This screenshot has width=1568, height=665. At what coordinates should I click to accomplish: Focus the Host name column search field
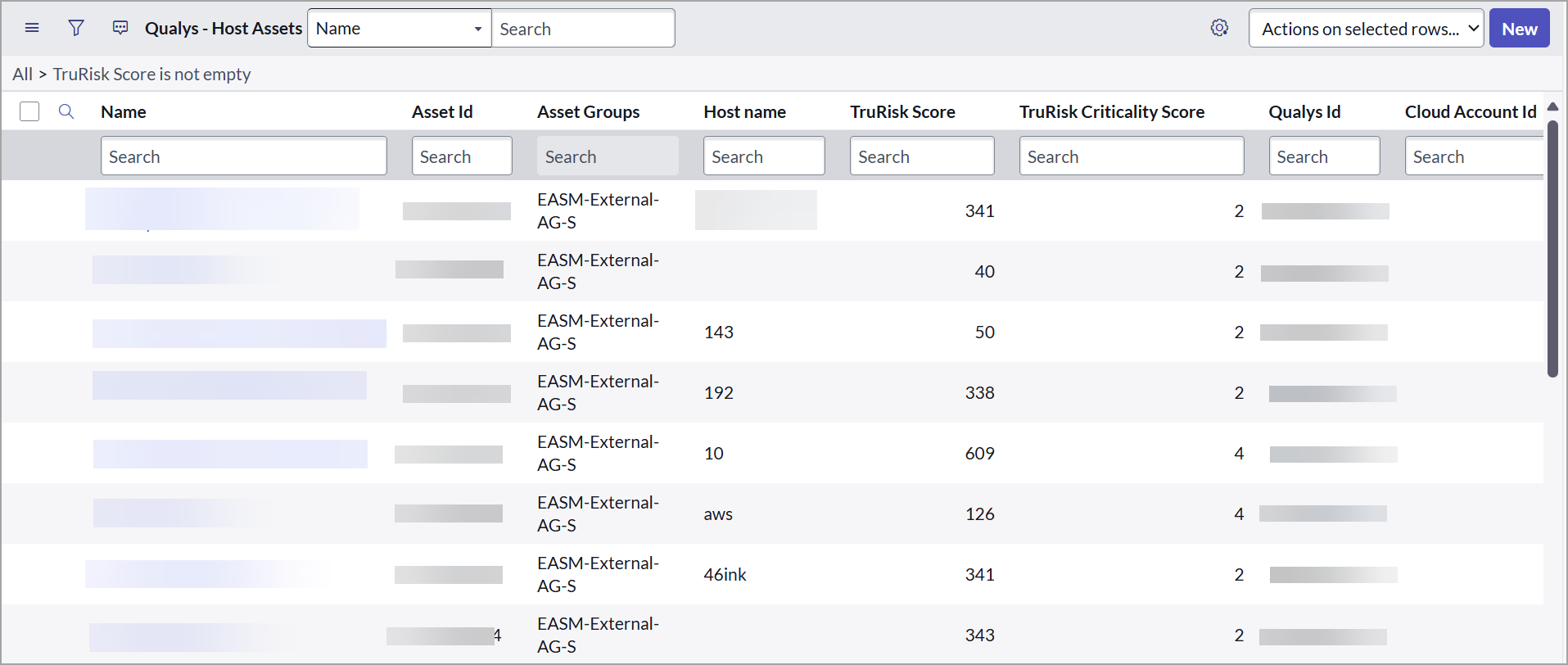click(764, 156)
